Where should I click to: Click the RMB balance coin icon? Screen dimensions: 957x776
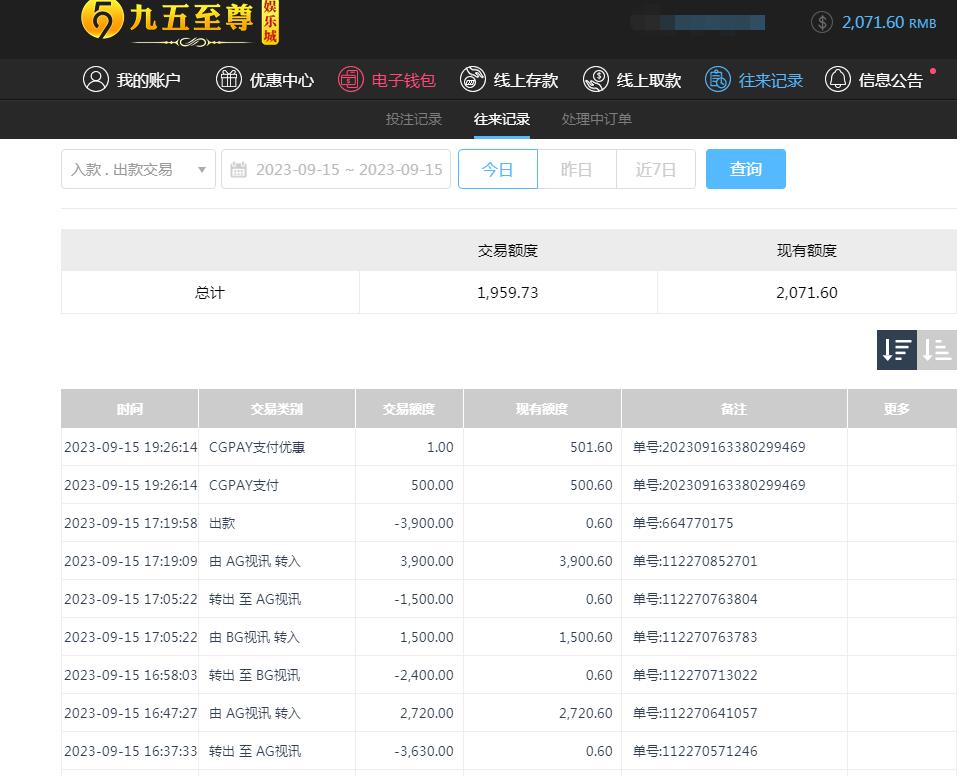(822, 22)
